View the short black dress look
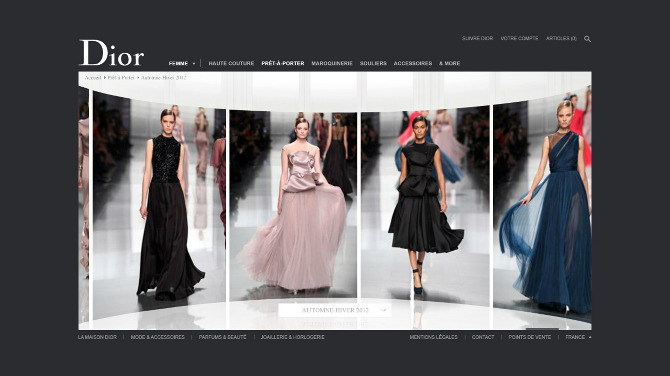670x376 pixels. (425, 205)
